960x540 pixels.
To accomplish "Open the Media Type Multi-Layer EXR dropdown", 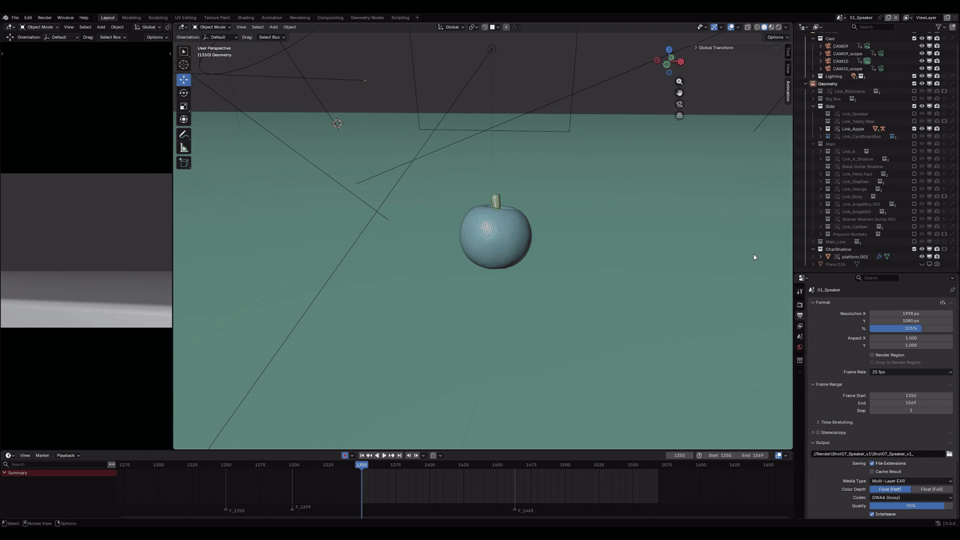I will pos(911,481).
